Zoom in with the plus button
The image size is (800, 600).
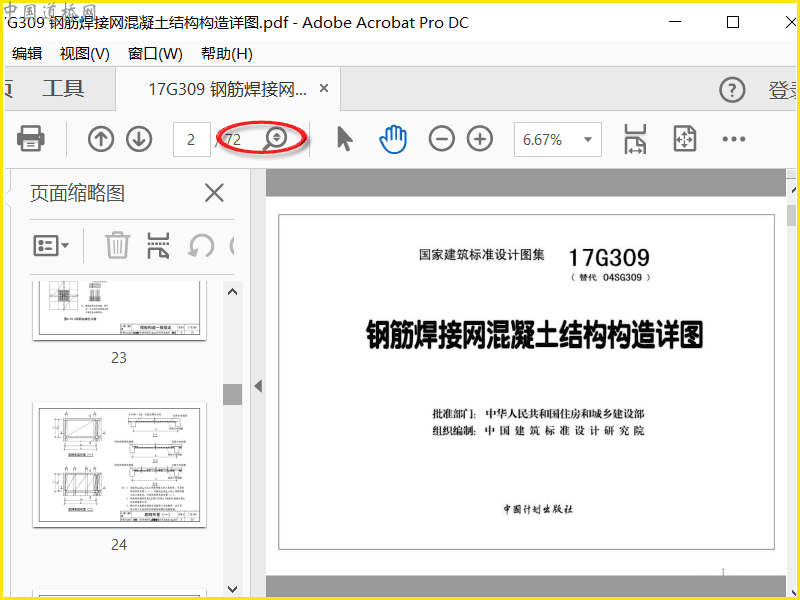480,139
